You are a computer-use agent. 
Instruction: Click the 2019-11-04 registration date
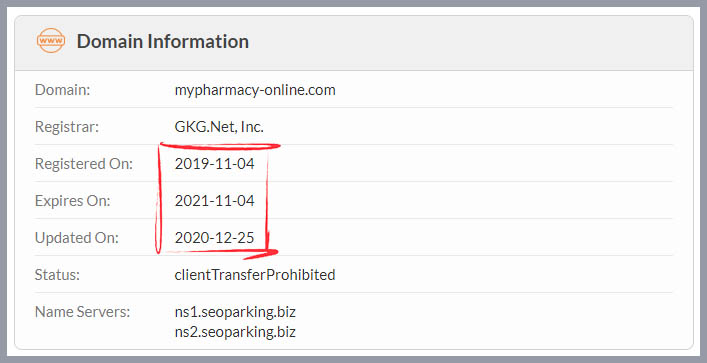[215, 164]
